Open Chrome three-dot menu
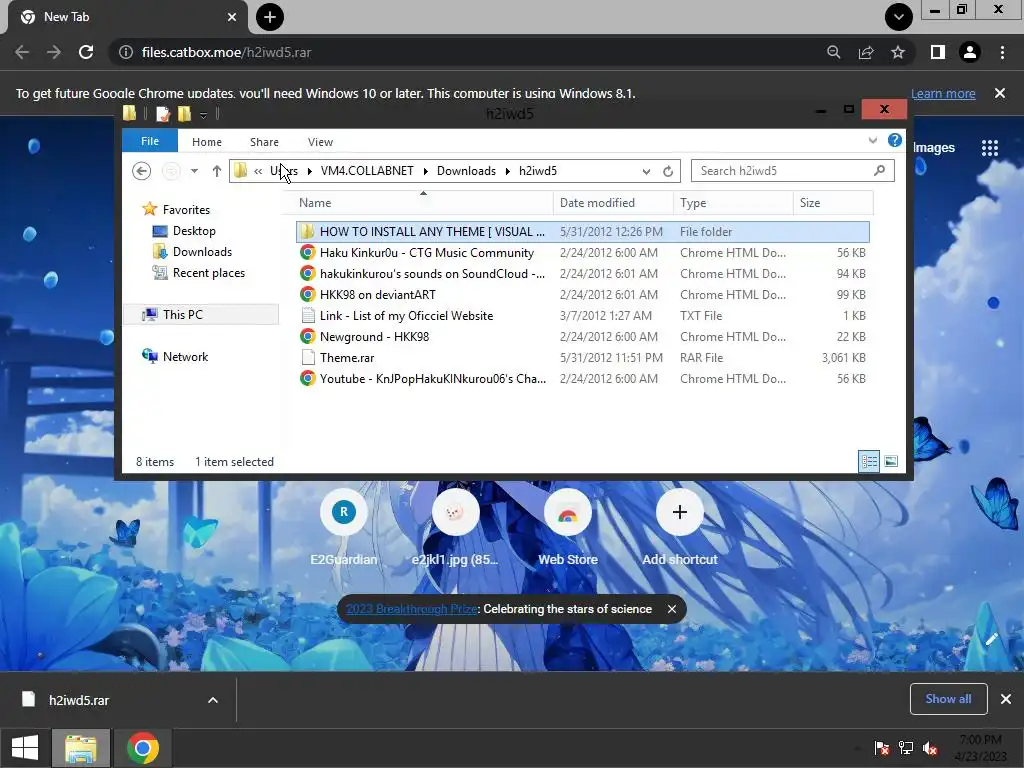Viewport: 1024px width, 768px height. tap(1002, 52)
